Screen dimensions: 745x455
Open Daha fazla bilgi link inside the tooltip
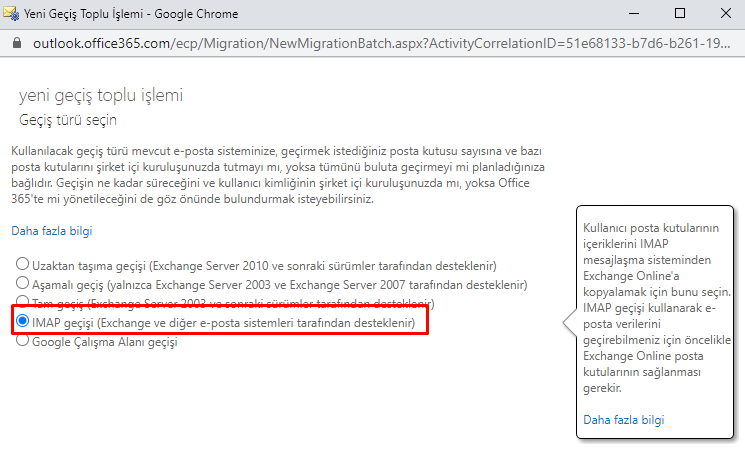pyautogui.click(x=622, y=419)
